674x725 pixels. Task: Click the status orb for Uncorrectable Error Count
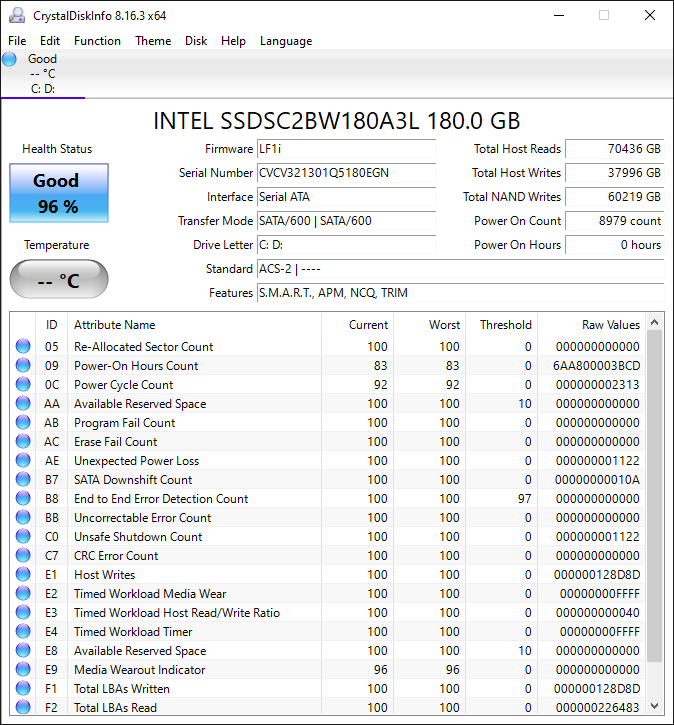(x=23, y=517)
